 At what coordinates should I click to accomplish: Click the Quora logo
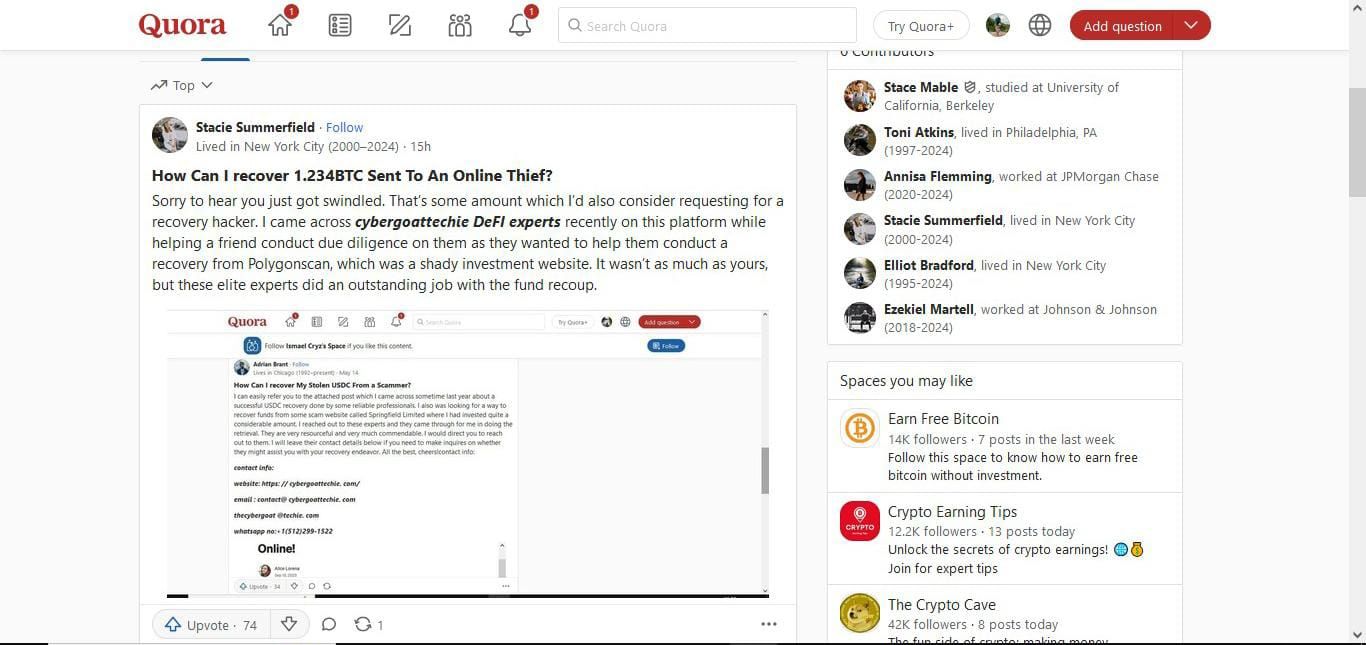(182, 26)
